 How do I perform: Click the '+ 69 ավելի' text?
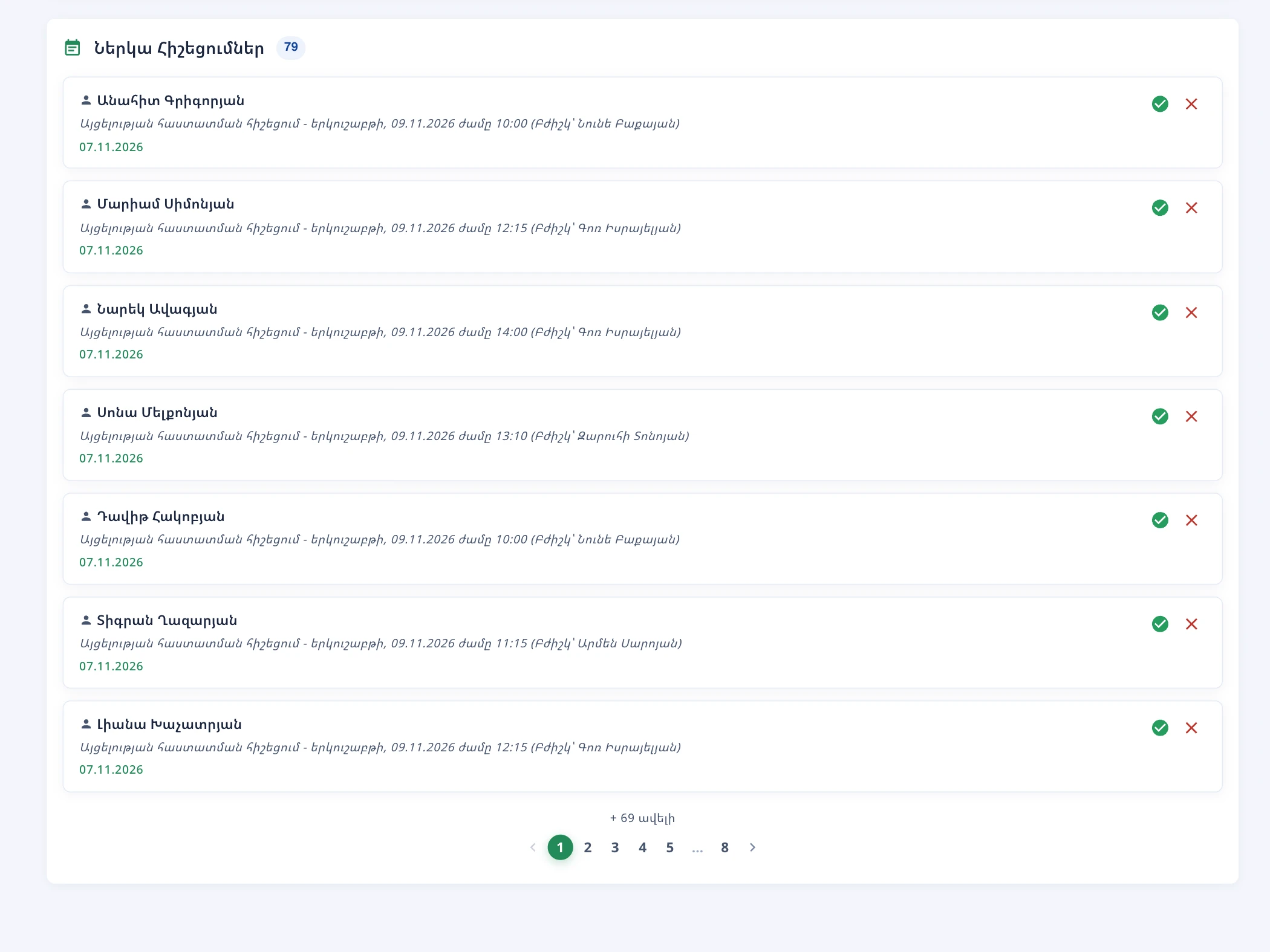[642, 818]
